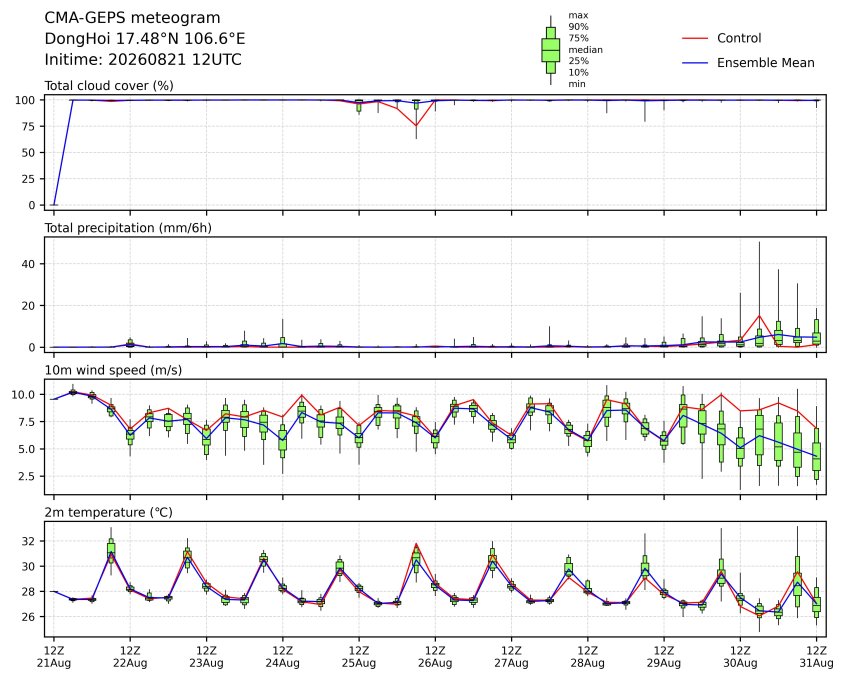845x680 pixels.
Task: Click the '12Z 22Aug' x-axis label
Action: 130,657
